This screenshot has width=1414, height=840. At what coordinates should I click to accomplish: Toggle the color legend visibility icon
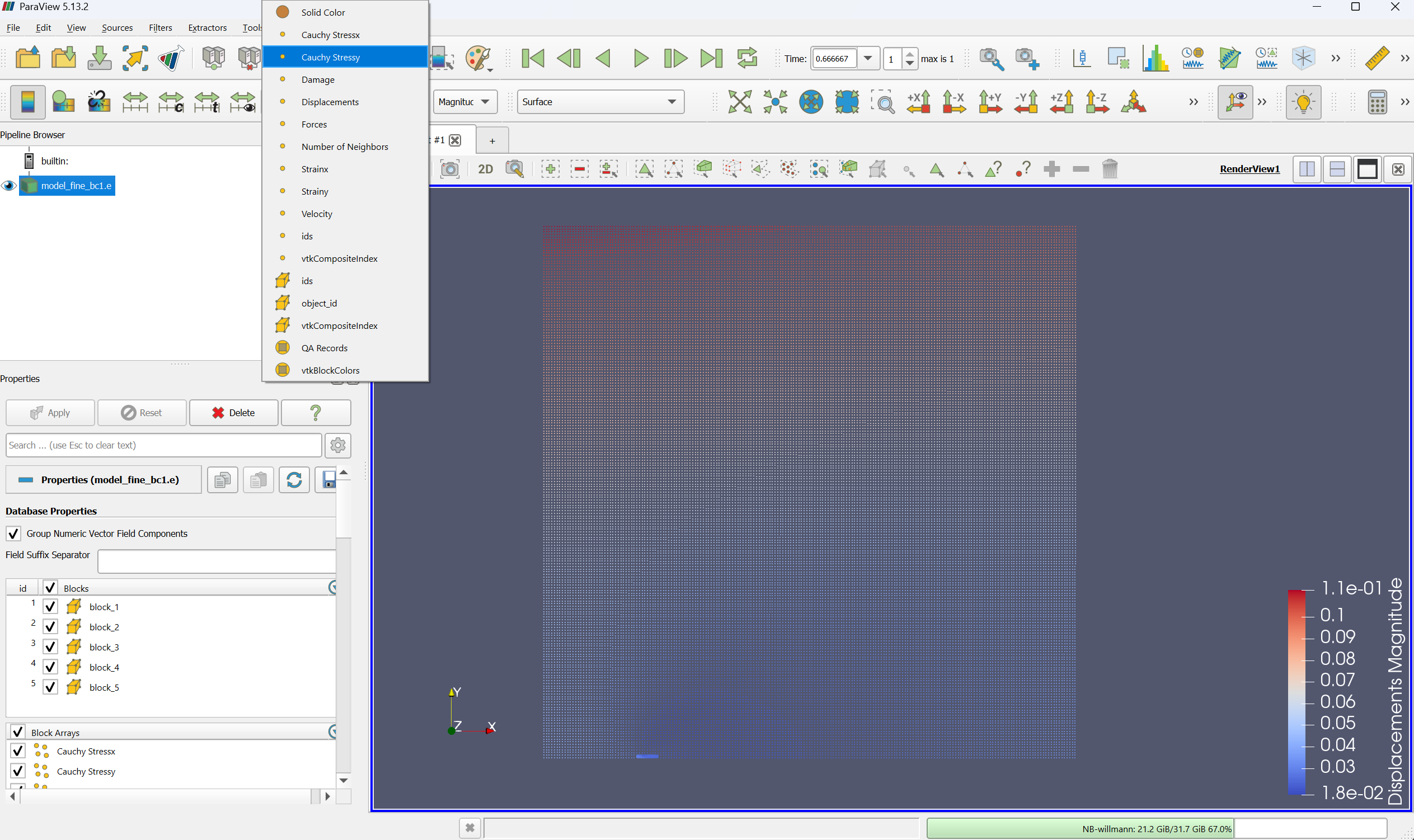[x=27, y=102]
